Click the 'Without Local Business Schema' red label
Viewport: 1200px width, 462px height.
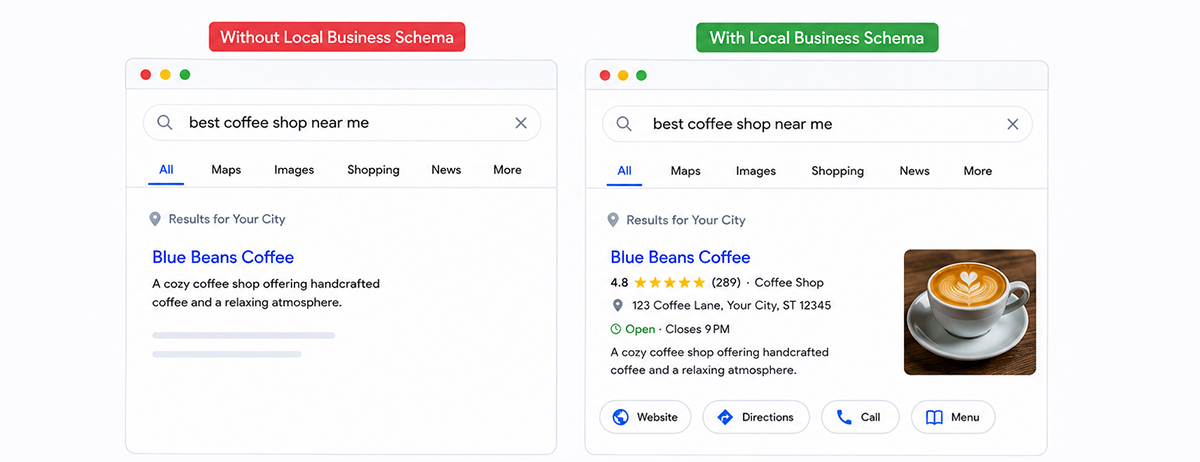337,38
